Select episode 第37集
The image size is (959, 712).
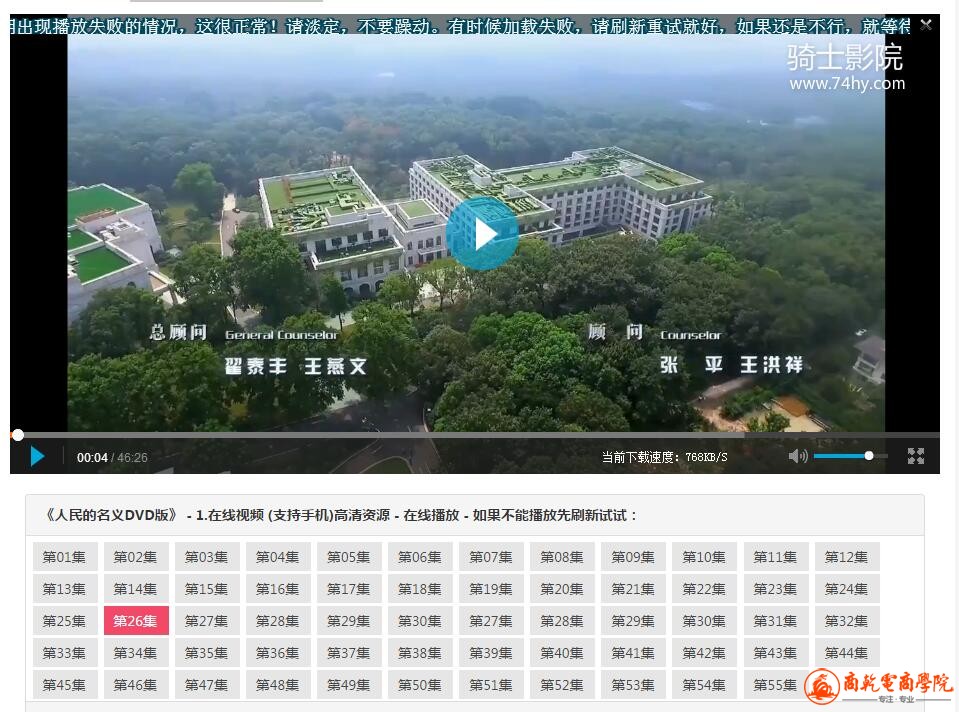tap(349, 653)
